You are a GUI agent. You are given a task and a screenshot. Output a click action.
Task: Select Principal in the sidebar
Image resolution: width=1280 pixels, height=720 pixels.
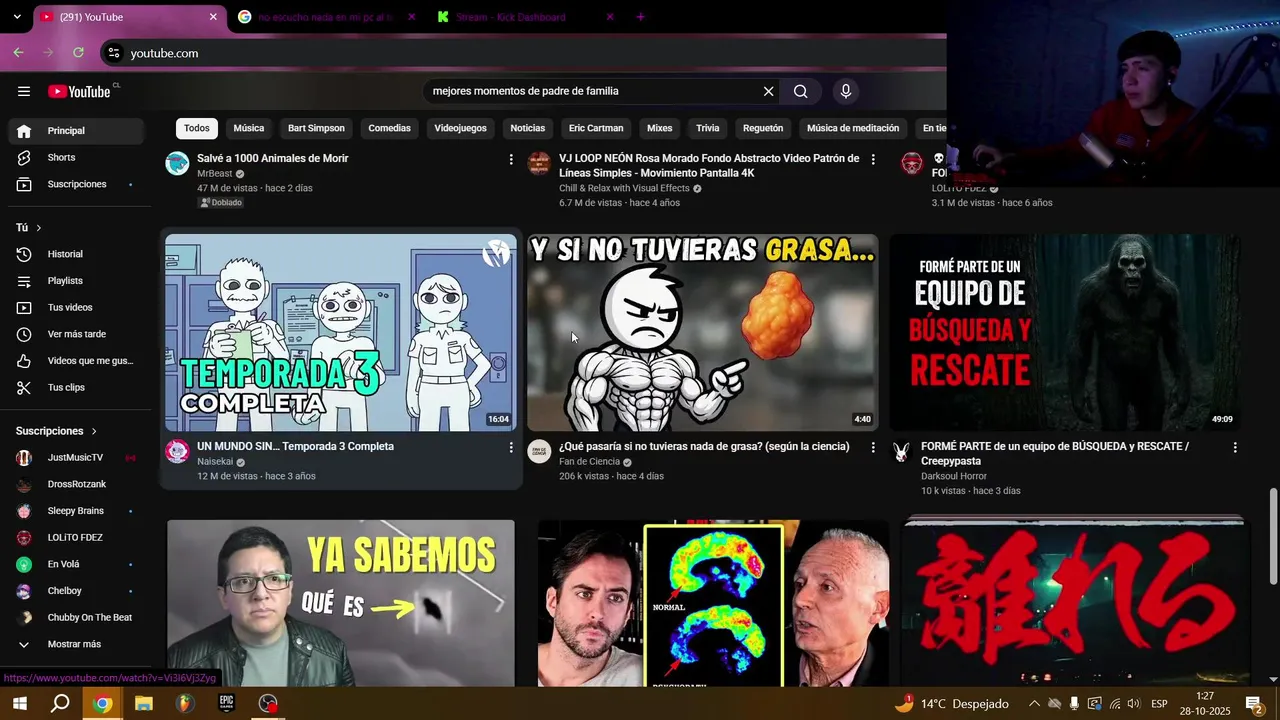tap(76, 131)
